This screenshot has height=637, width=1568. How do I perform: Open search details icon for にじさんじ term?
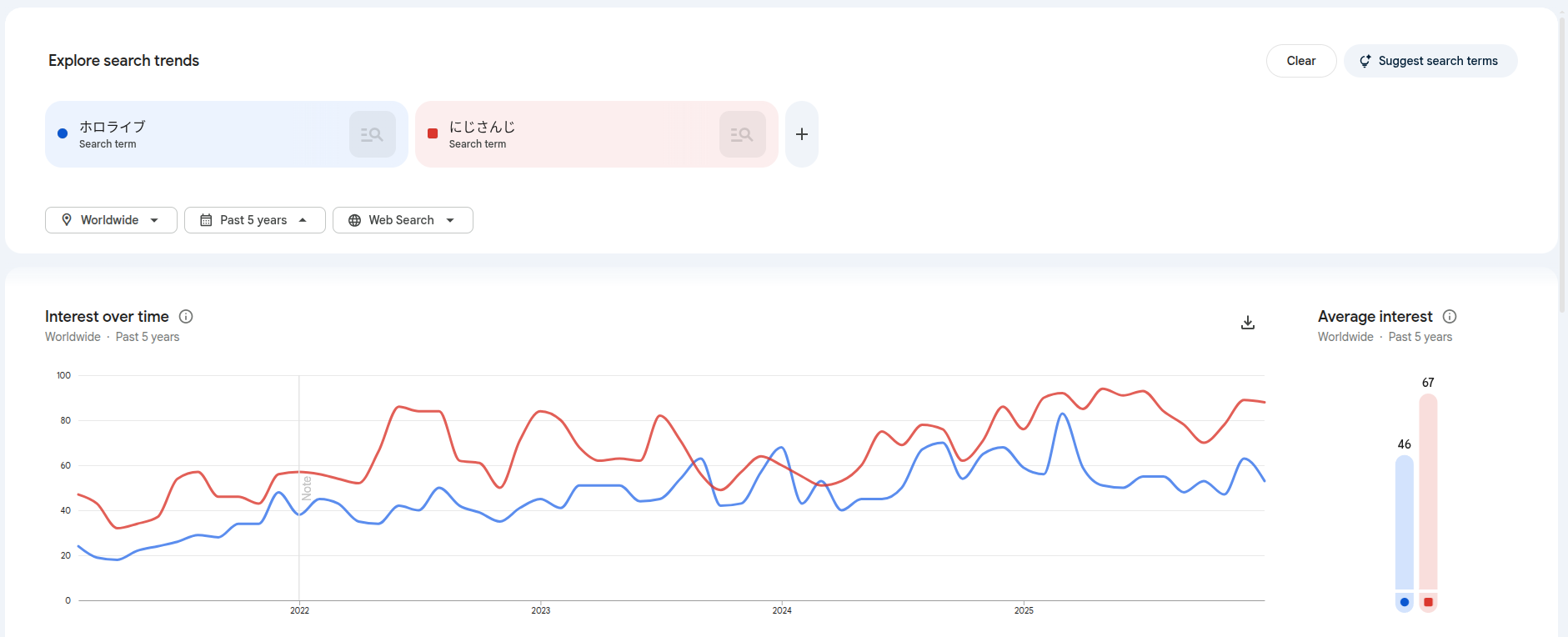[x=743, y=134]
